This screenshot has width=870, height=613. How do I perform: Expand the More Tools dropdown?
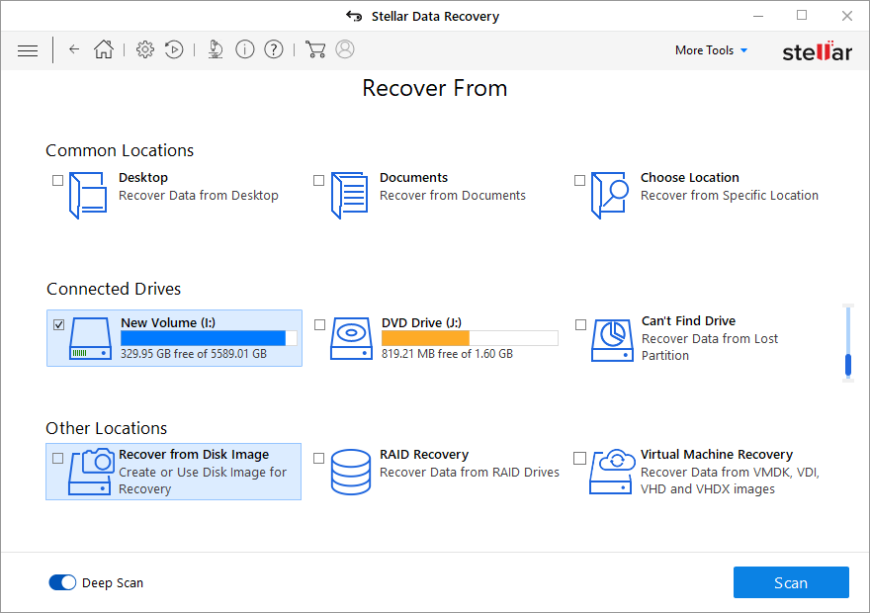(x=711, y=50)
